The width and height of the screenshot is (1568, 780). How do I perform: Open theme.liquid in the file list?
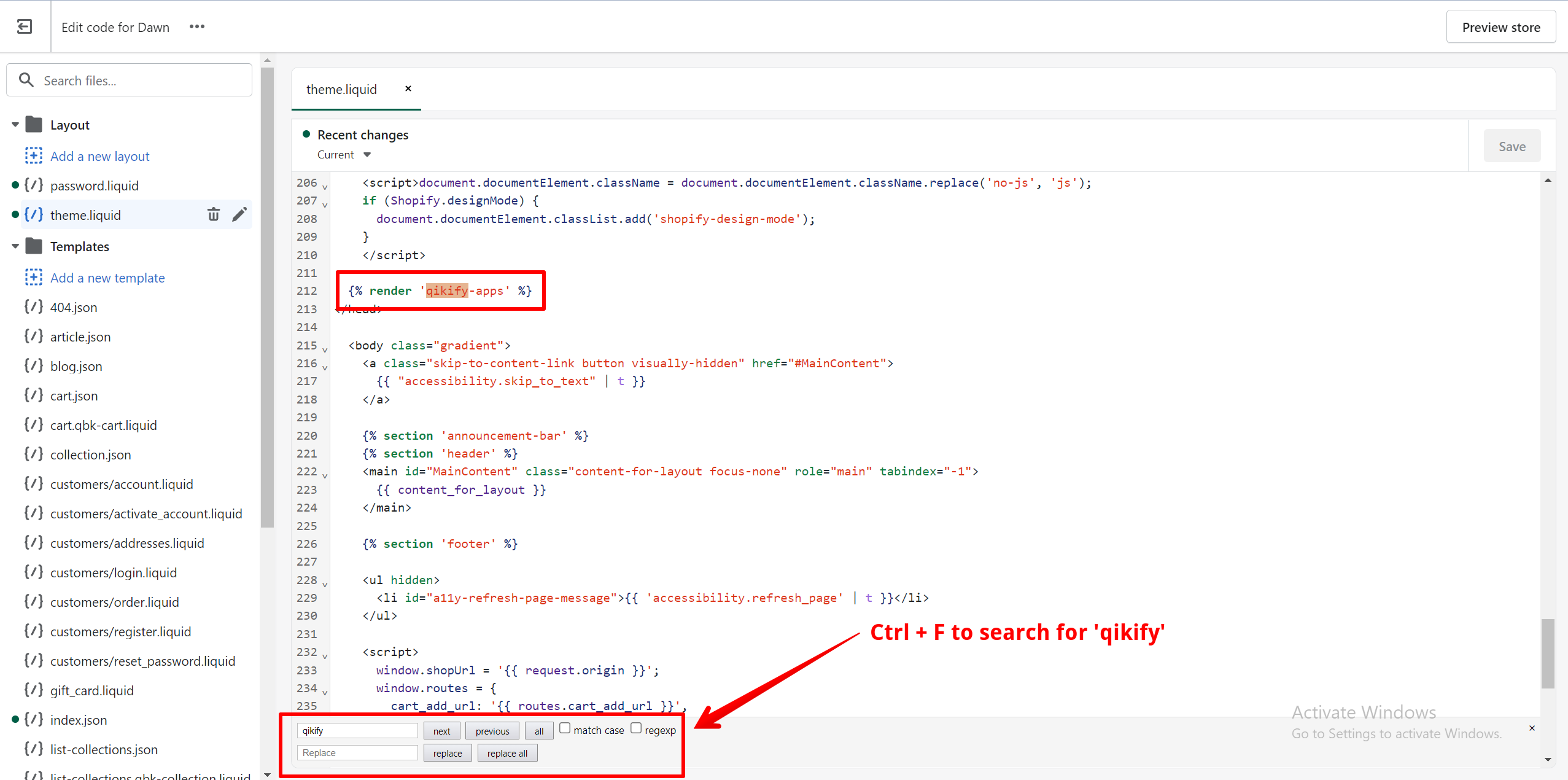coord(85,215)
